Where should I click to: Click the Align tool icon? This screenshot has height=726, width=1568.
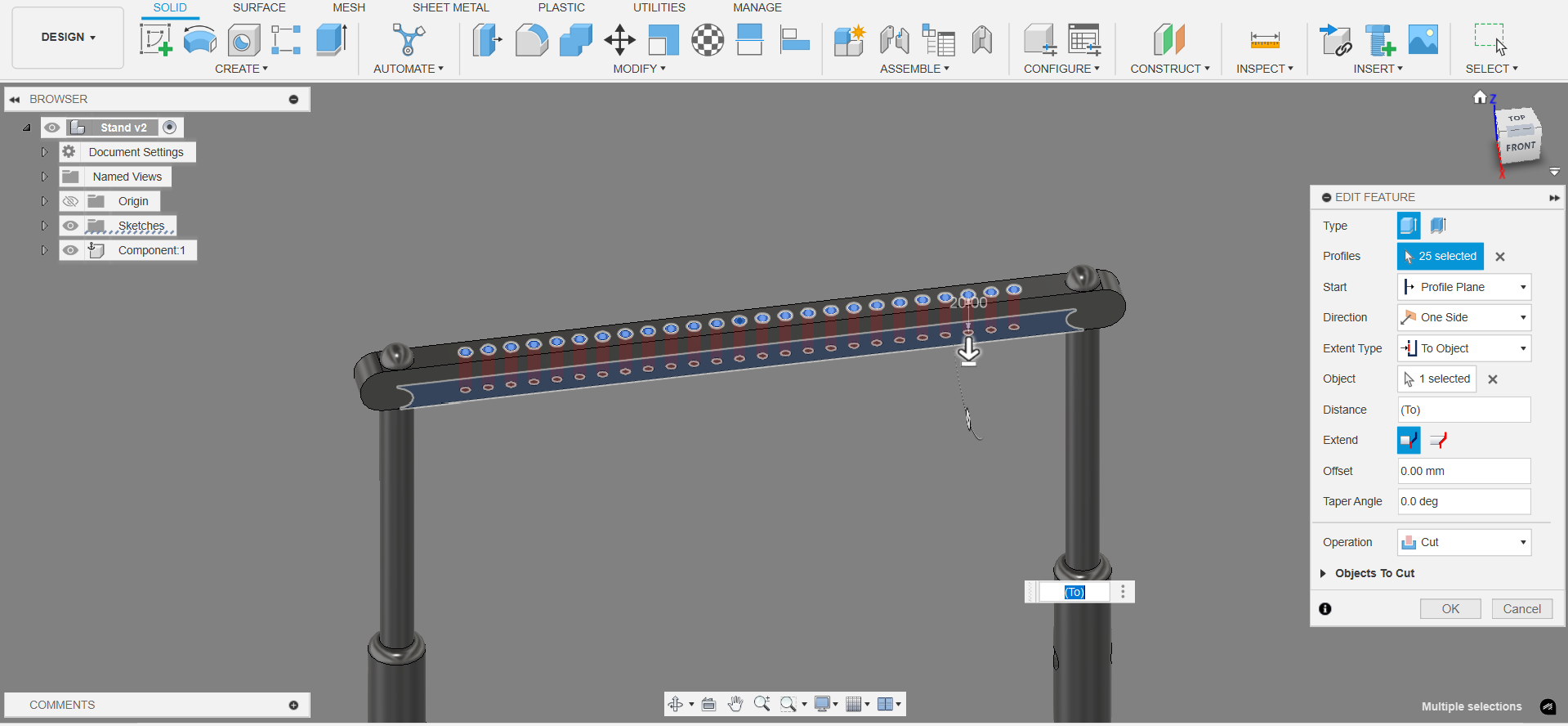(x=794, y=39)
